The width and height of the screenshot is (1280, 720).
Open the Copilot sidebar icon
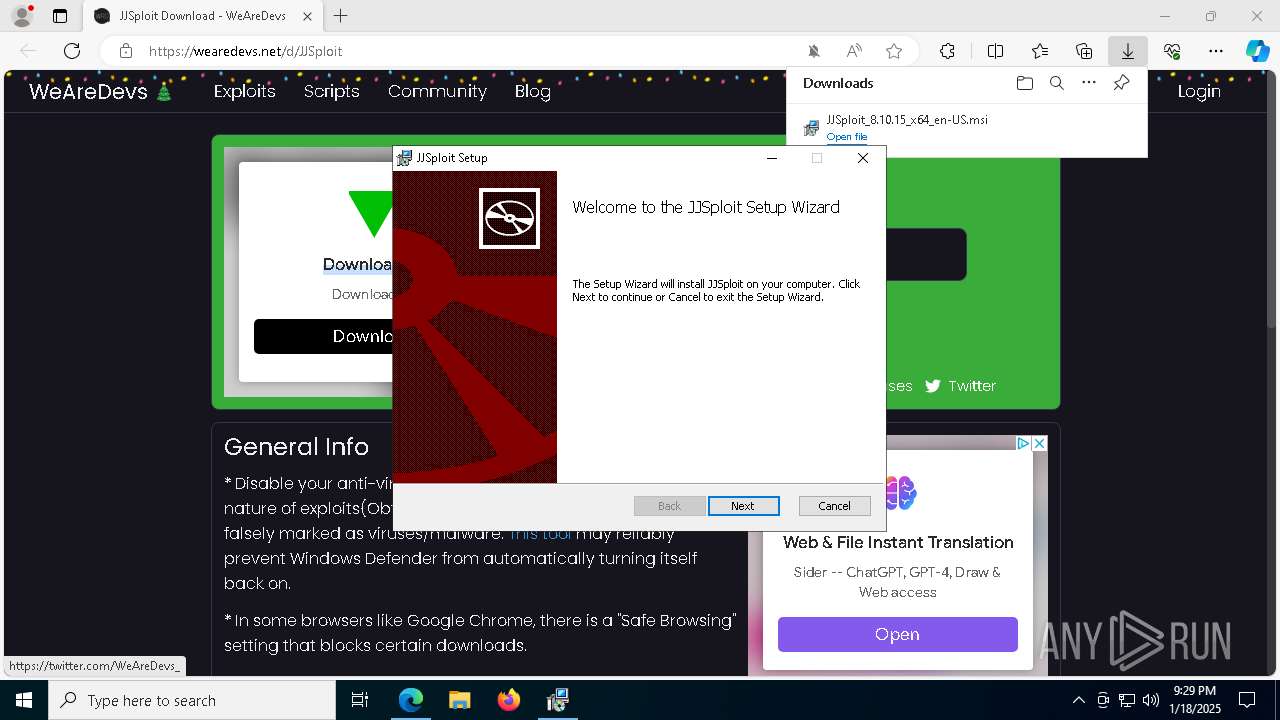click(1257, 51)
